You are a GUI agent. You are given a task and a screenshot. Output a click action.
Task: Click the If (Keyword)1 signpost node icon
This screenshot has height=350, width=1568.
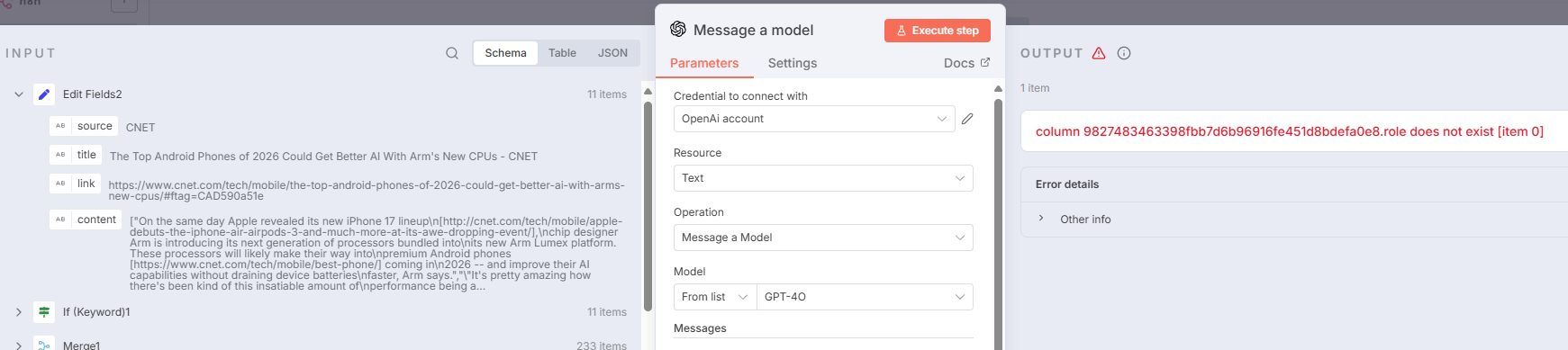click(44, 312)
